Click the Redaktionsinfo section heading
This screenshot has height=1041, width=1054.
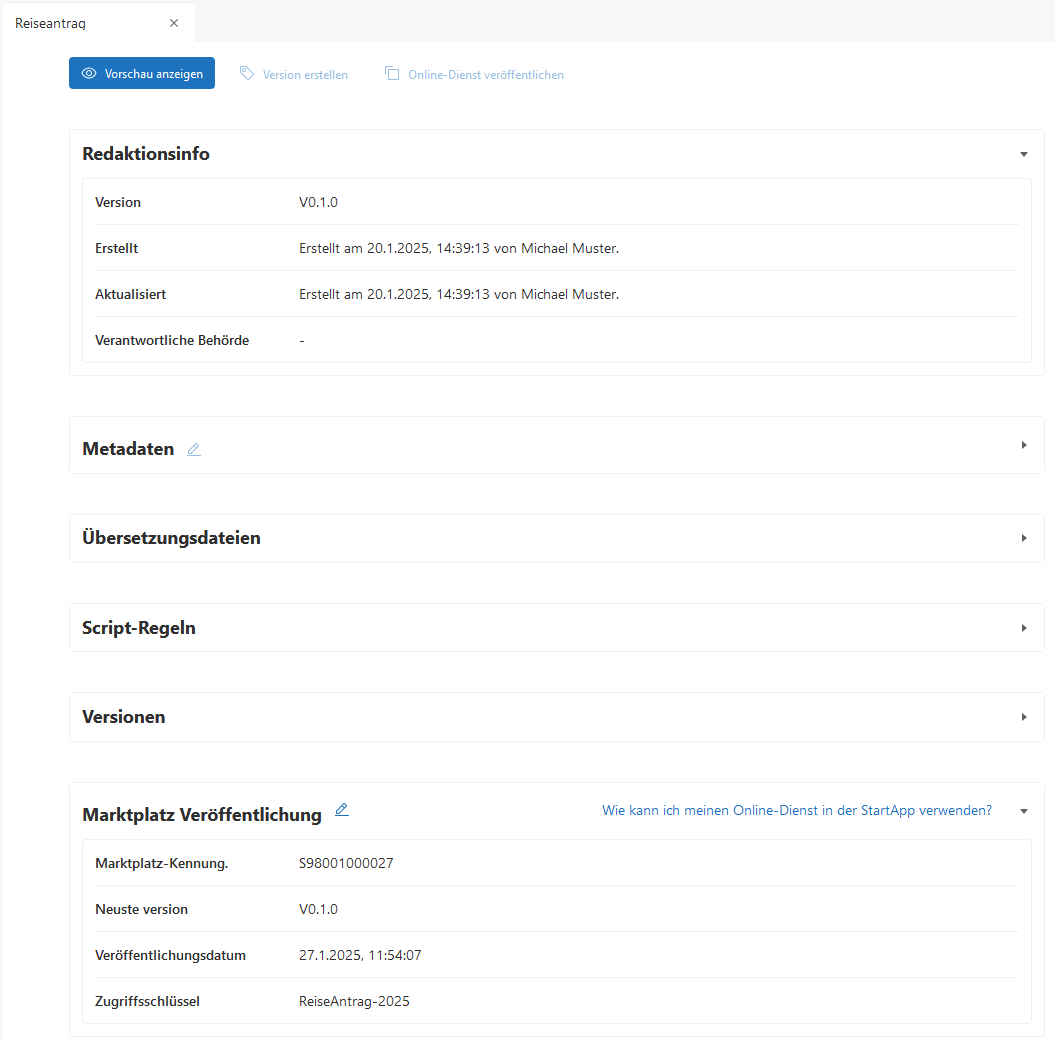pos(146,154)
